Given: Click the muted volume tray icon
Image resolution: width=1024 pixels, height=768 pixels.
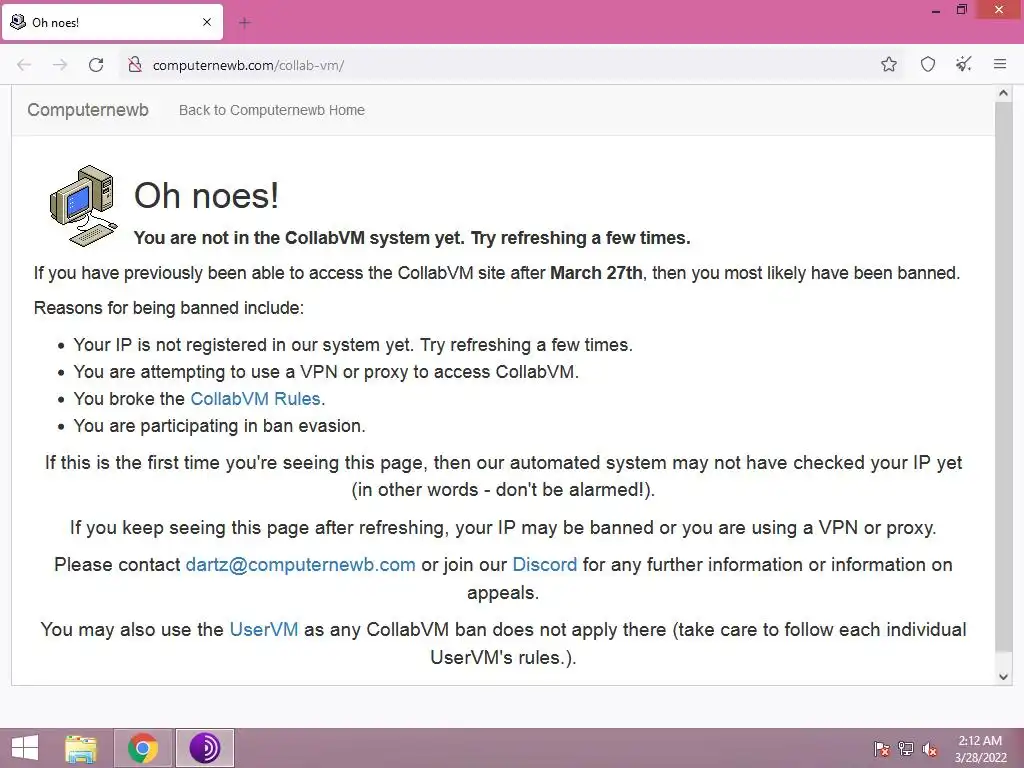Looking at the screenshot, I should pos(930,749).
